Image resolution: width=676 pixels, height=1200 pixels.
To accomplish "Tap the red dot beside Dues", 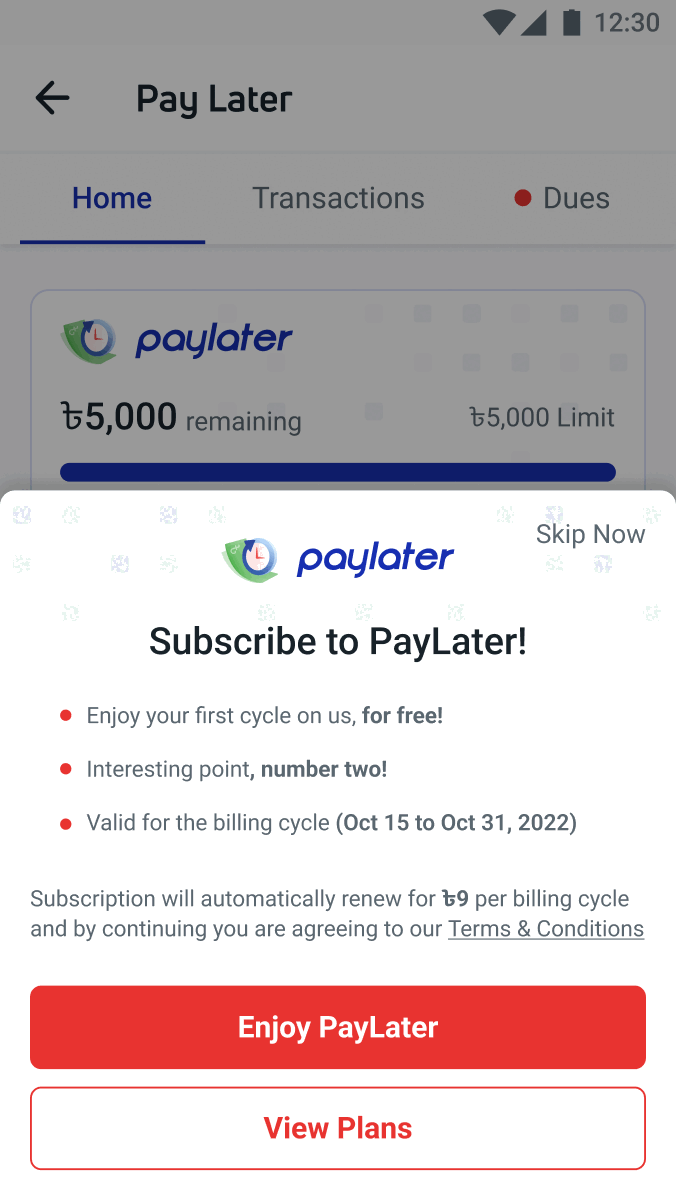I will click(522, 198).
